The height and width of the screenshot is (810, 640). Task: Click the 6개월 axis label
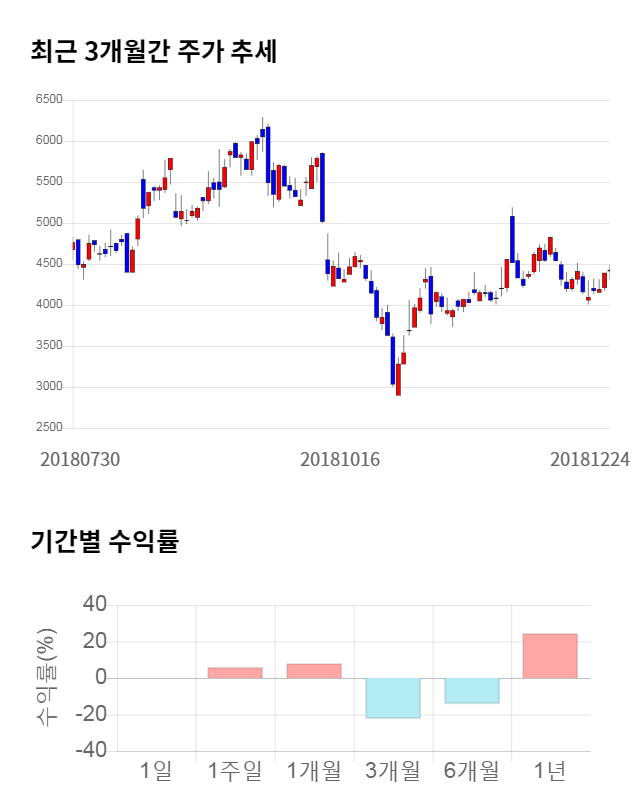tap(472, 771)
